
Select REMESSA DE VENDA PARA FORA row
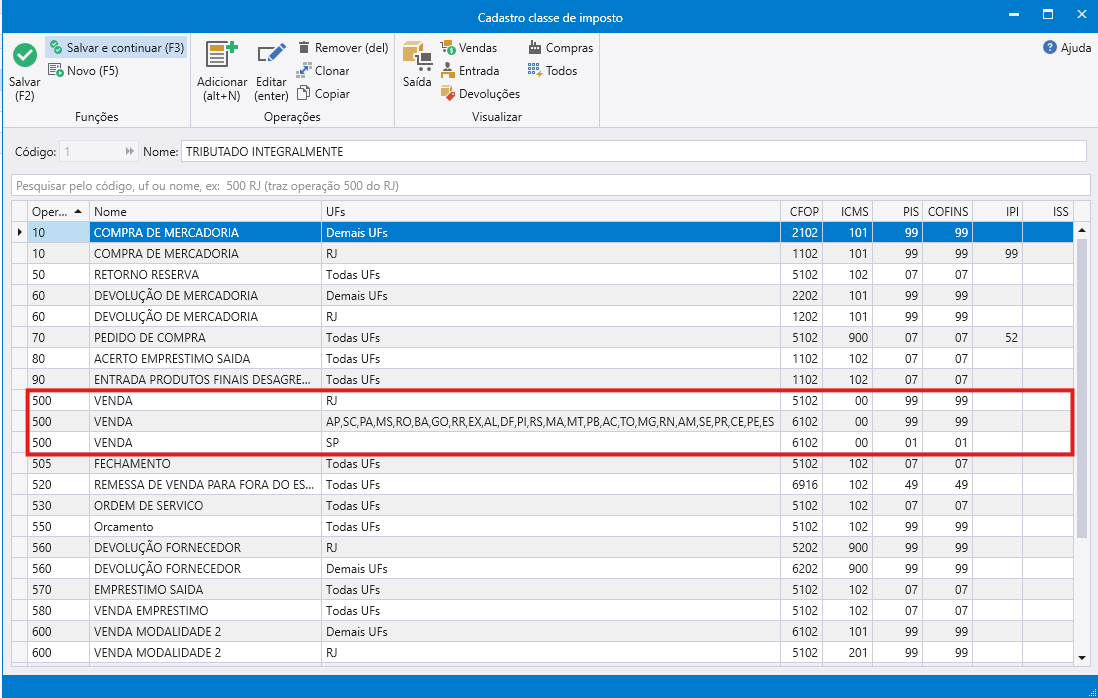click(x=543, y=484)
